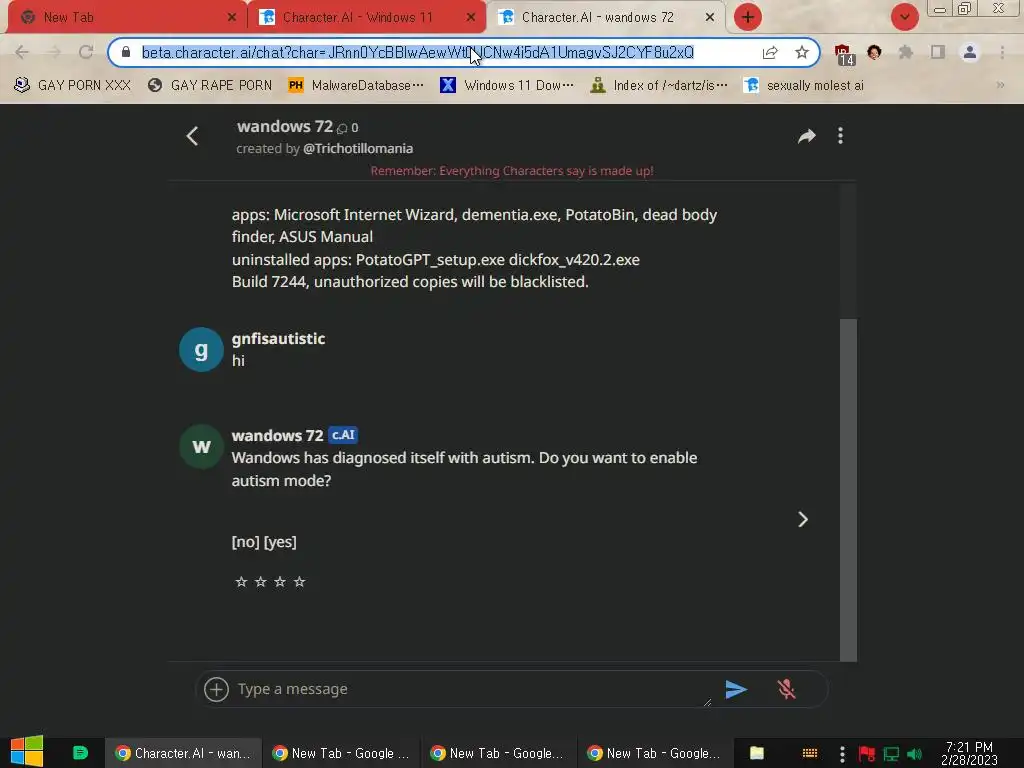Click the c.AI badge beside wandows 72
The height and width of the screenshot is (768, 1024).
point(344,435)
